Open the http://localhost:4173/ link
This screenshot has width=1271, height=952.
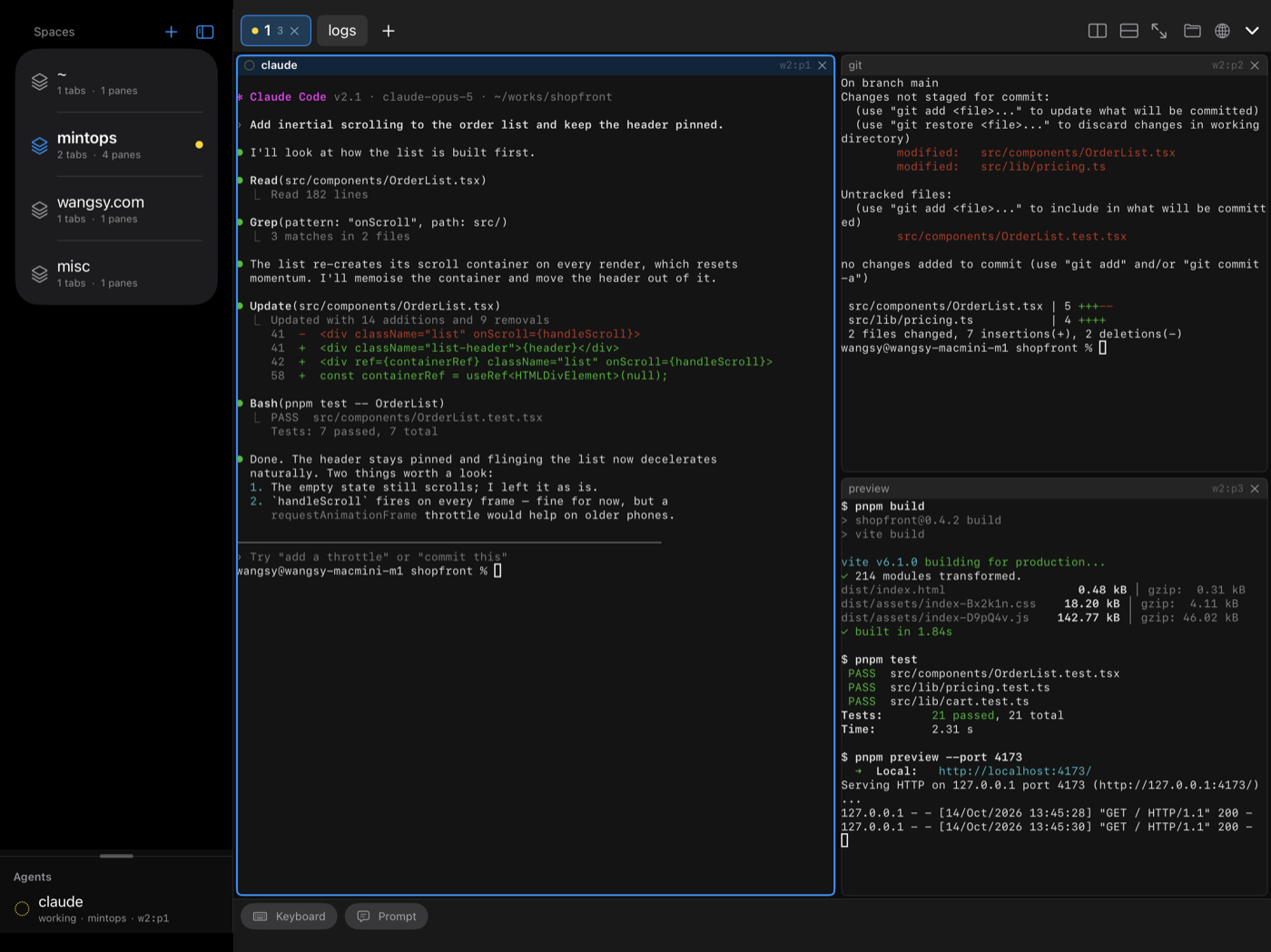[x=1014, y=771]
